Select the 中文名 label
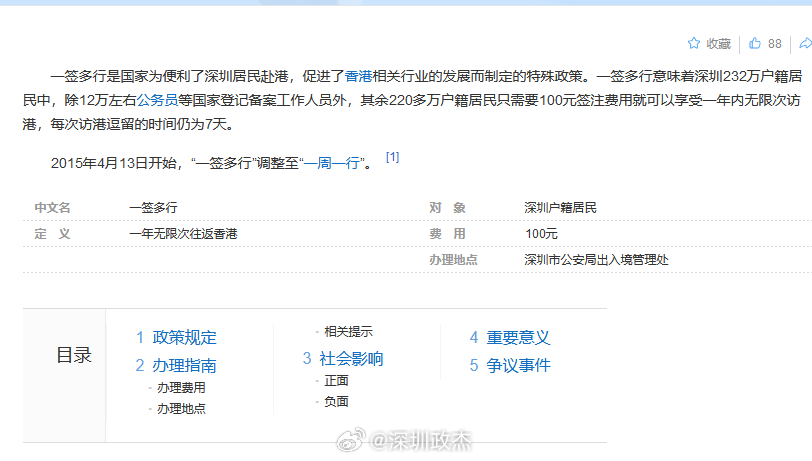The width and height of the screenshot is (812, 461). tap(52, 208)
